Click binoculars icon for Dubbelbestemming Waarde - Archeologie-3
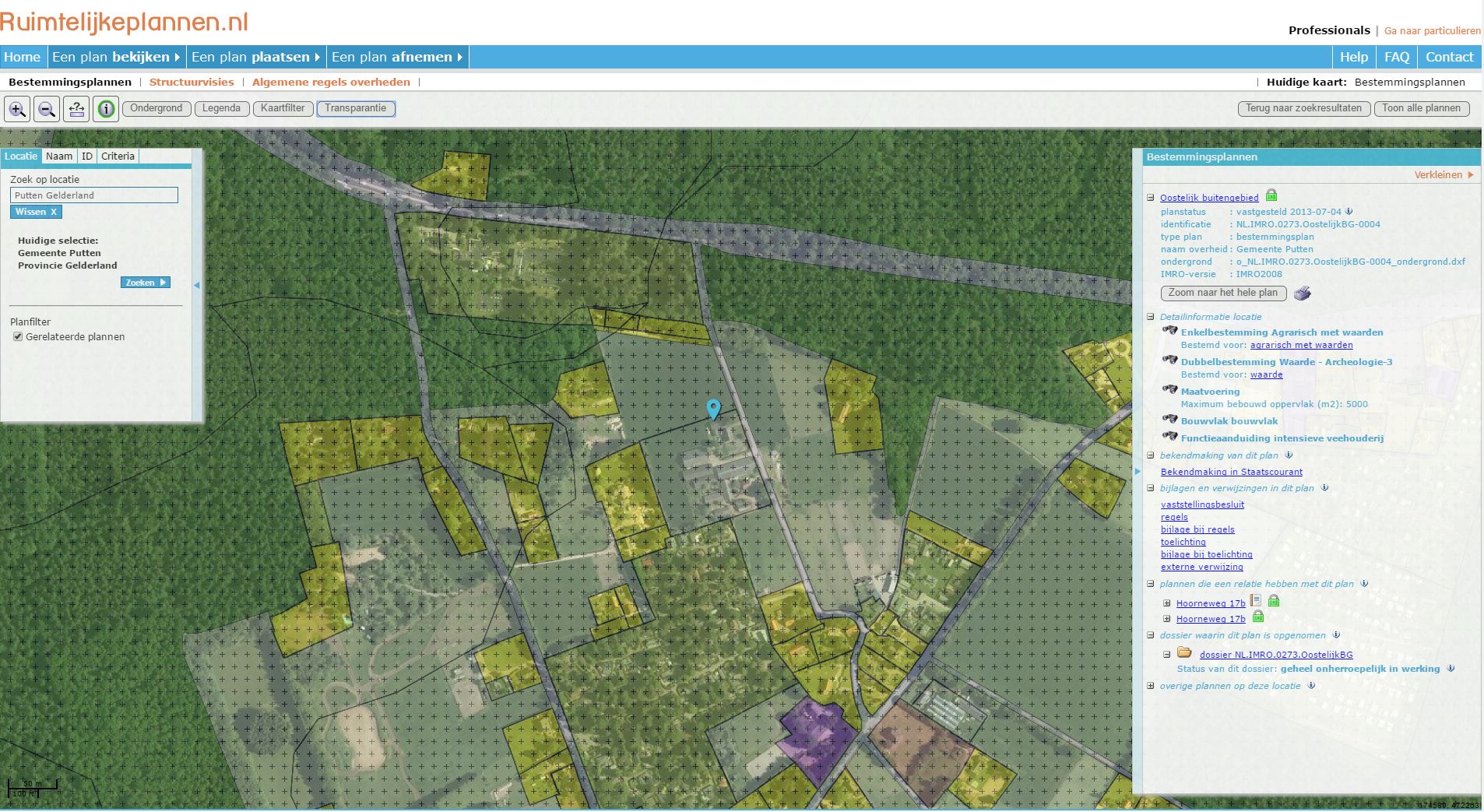Image resolution: width=1484 pixels, height=812 pixels. [1169, 360]
